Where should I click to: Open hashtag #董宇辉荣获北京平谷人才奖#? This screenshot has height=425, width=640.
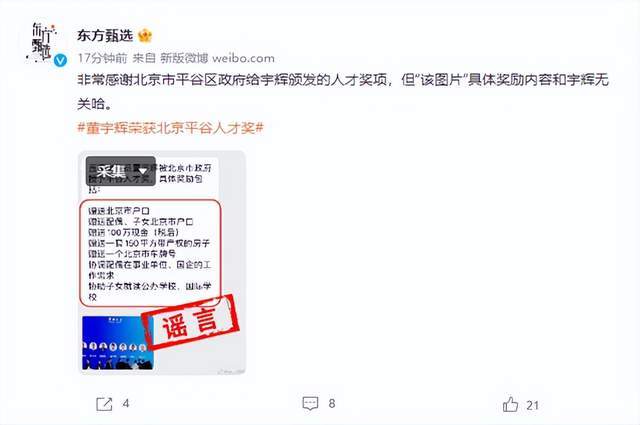[170, 128]
